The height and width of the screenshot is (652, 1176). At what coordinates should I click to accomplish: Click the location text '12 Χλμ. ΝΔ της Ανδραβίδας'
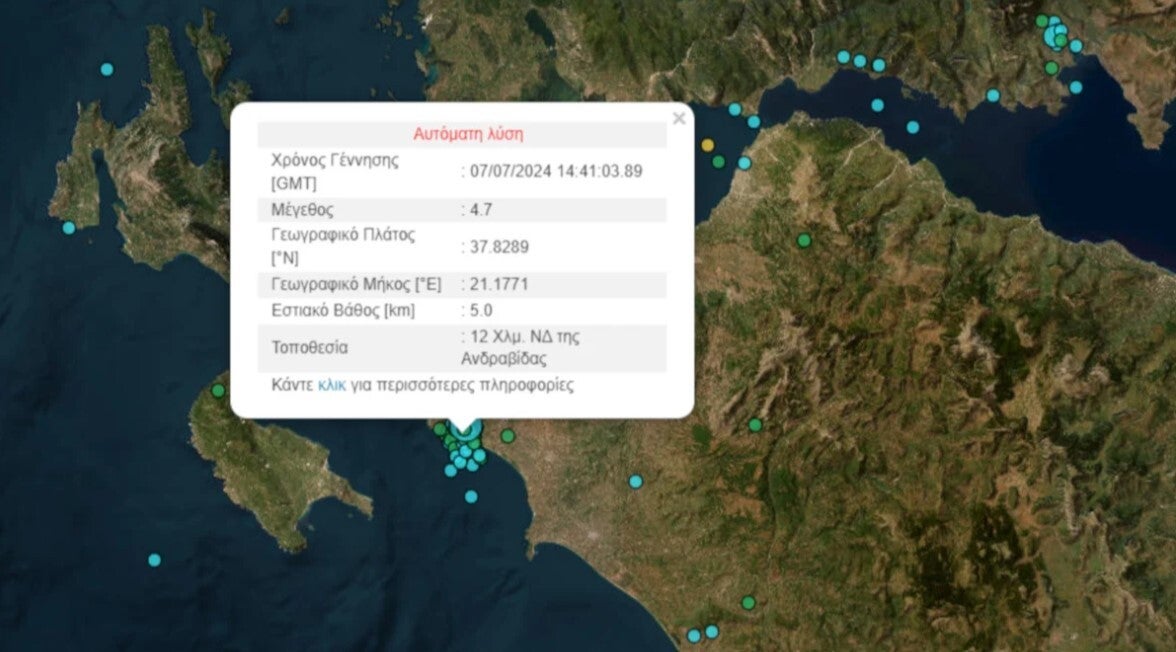(520, 348)
